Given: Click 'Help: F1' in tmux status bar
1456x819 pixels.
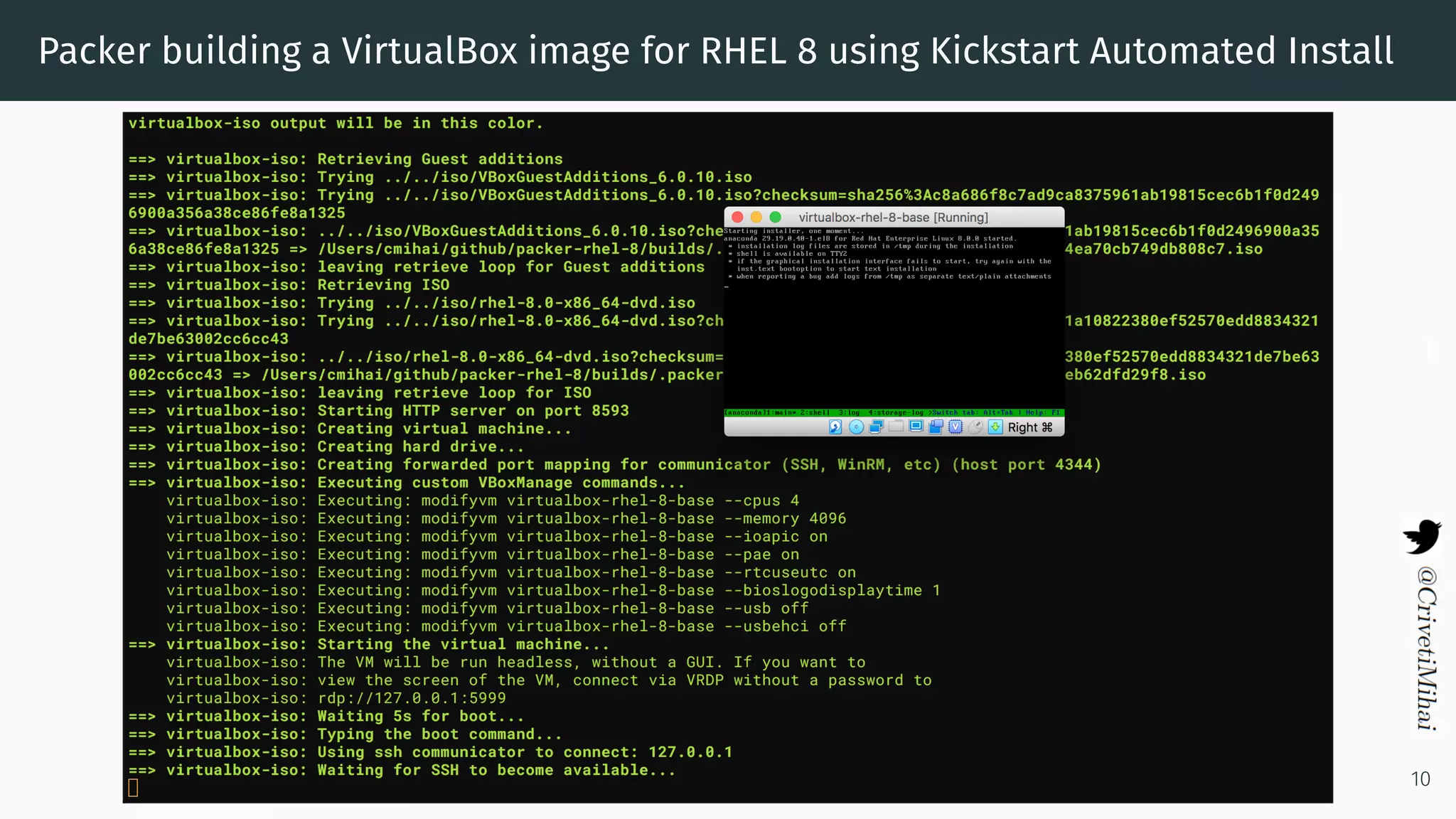Looking at the screenshot, I should click(1043, 412).
